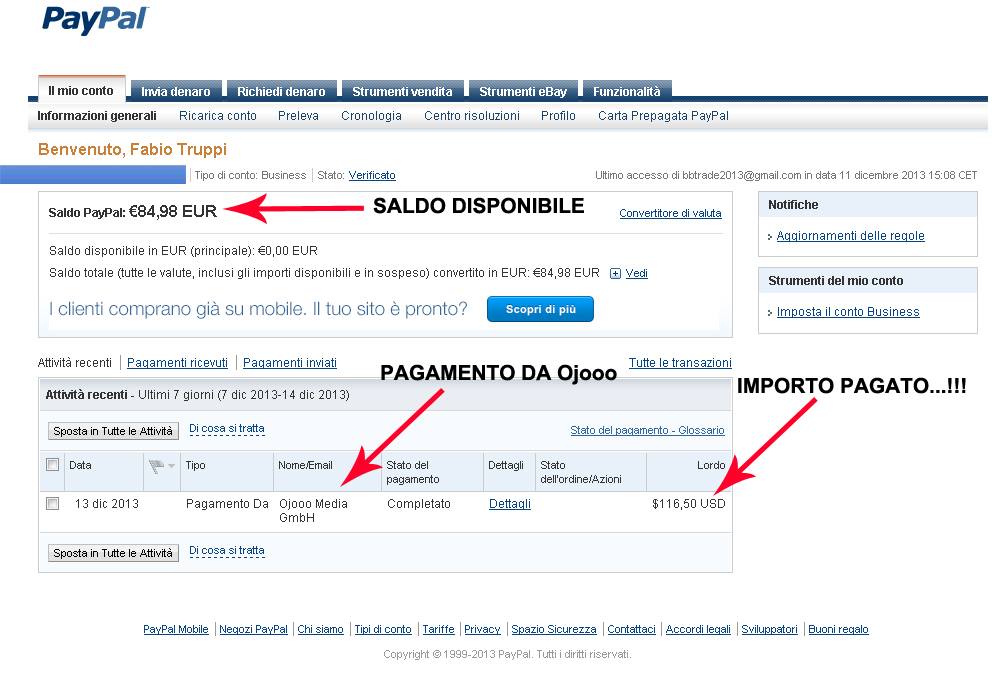Image resolution: width=992 pixels, height=673 pixels.
Task: Tick the checkbox for 13 dic 2013 payment
Action: point(53,504)
